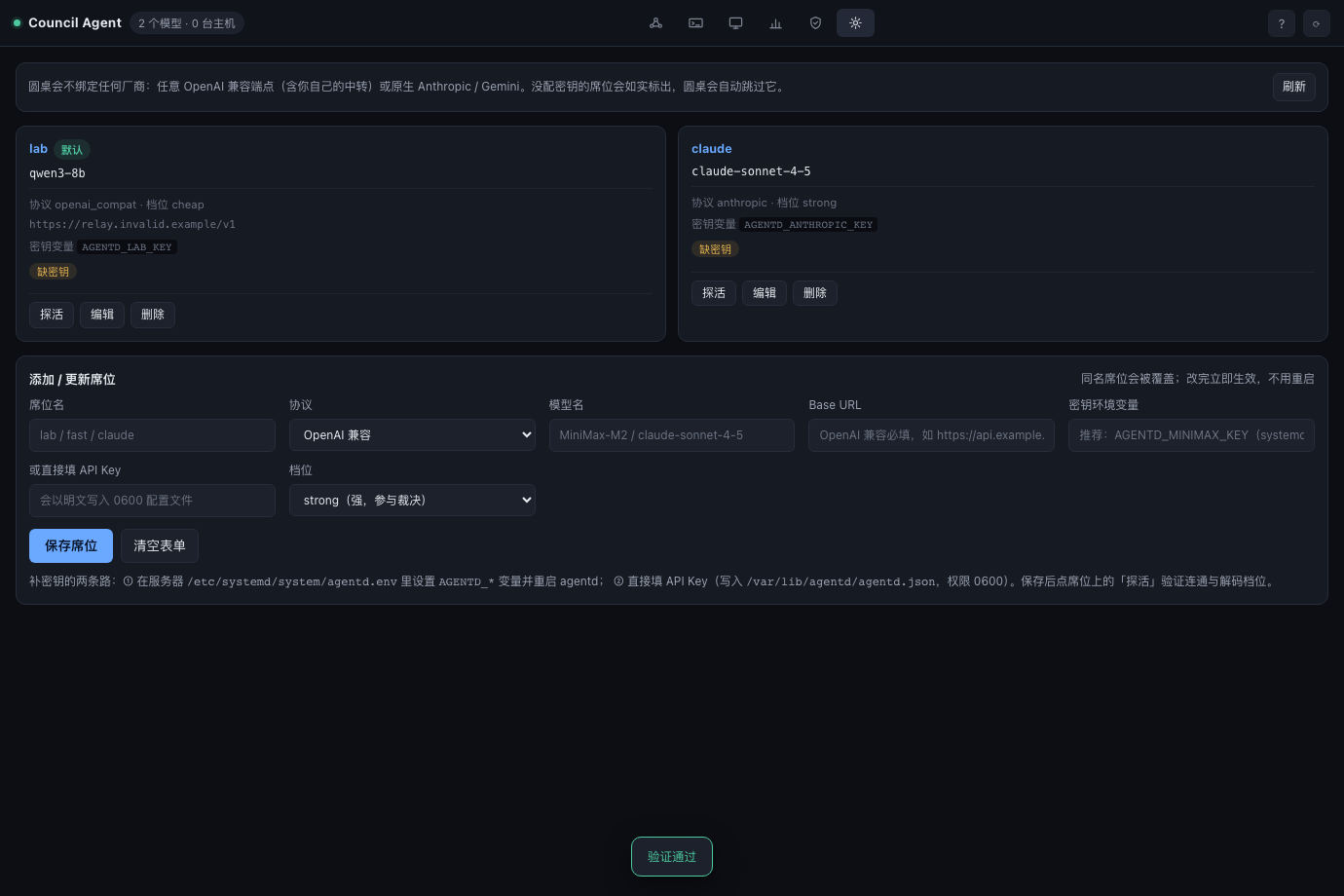Open the 协议 dropdown showing OpenAI 兼容

pyautogui.click(x=412, y=435)
